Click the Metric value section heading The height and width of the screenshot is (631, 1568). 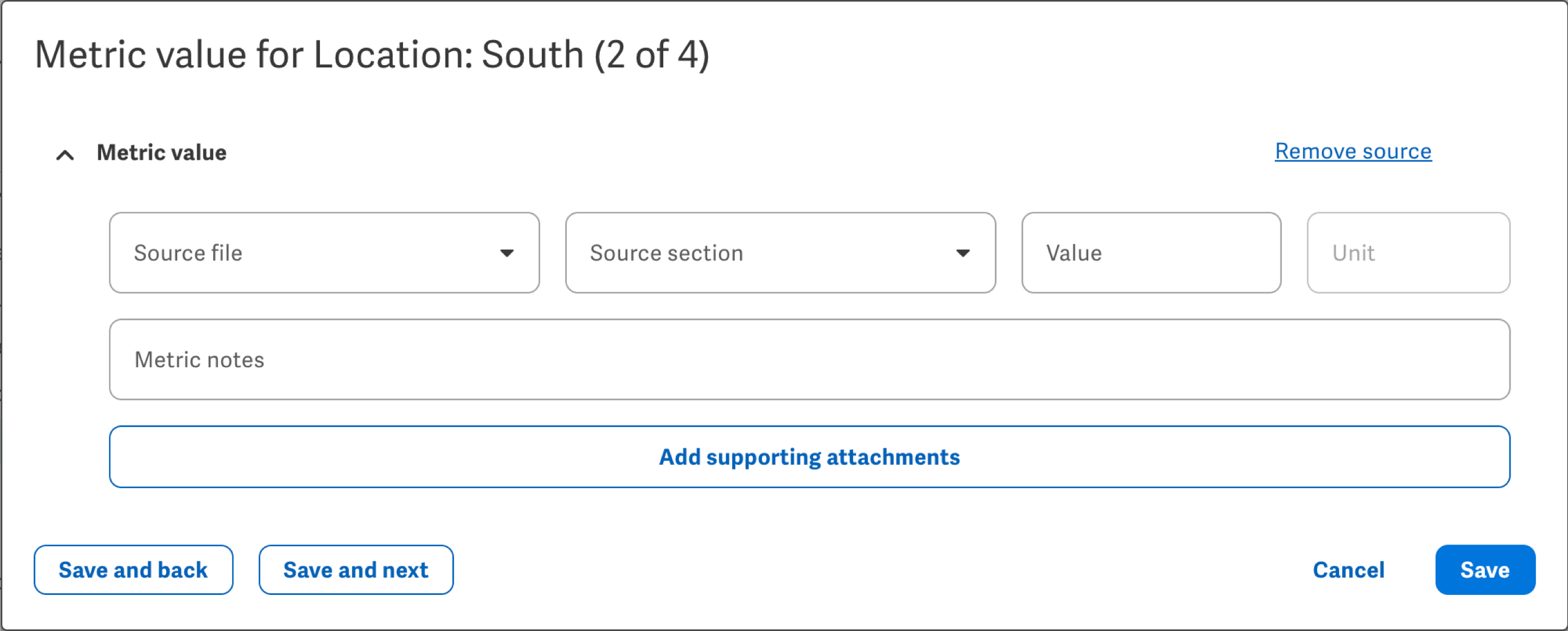point(161,152)
